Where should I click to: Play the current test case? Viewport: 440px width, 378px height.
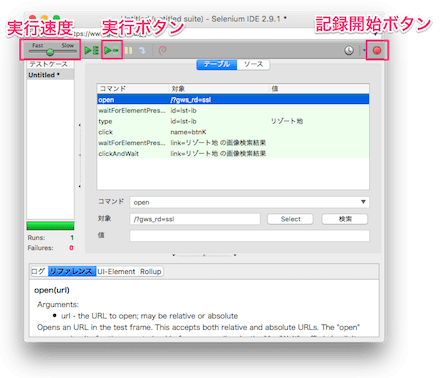coord(111,50)
